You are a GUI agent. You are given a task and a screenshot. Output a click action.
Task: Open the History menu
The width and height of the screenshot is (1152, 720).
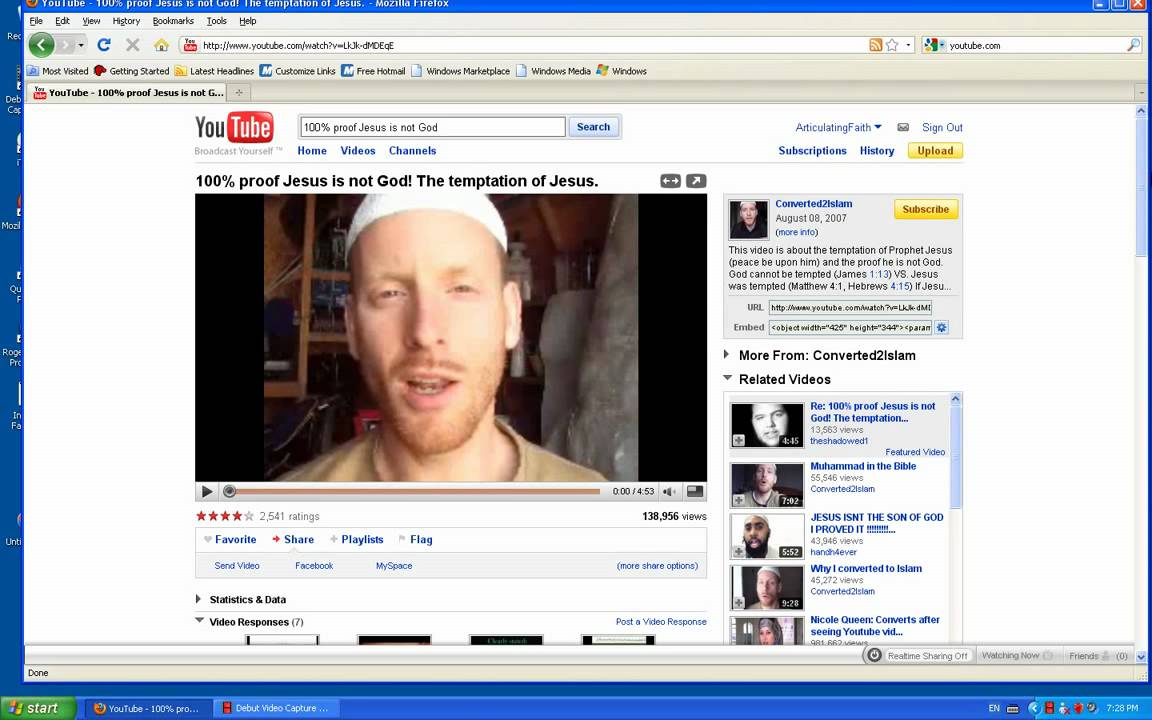point(126,21)
